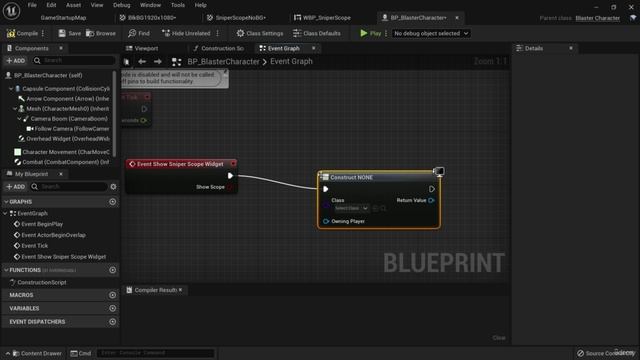
Task: Open the Debug menu
Action: click(122, 5)
